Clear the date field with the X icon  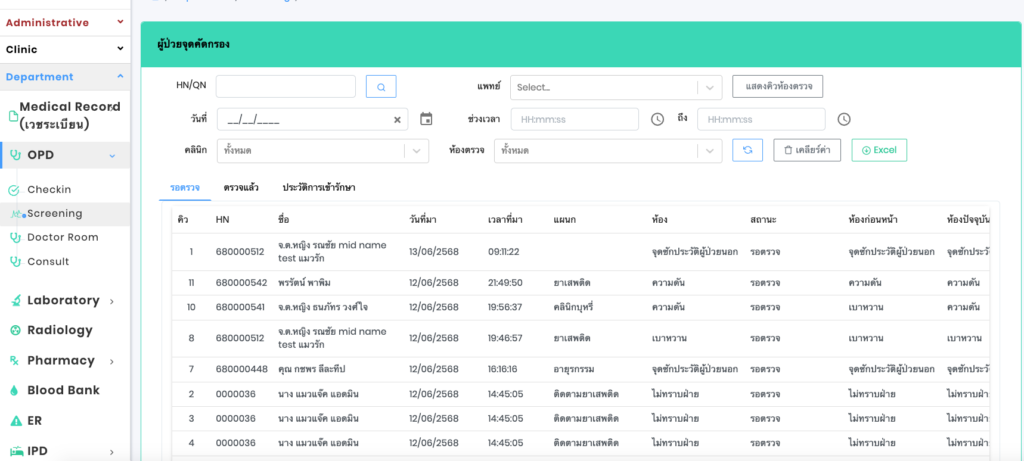(x=397, y=120)
